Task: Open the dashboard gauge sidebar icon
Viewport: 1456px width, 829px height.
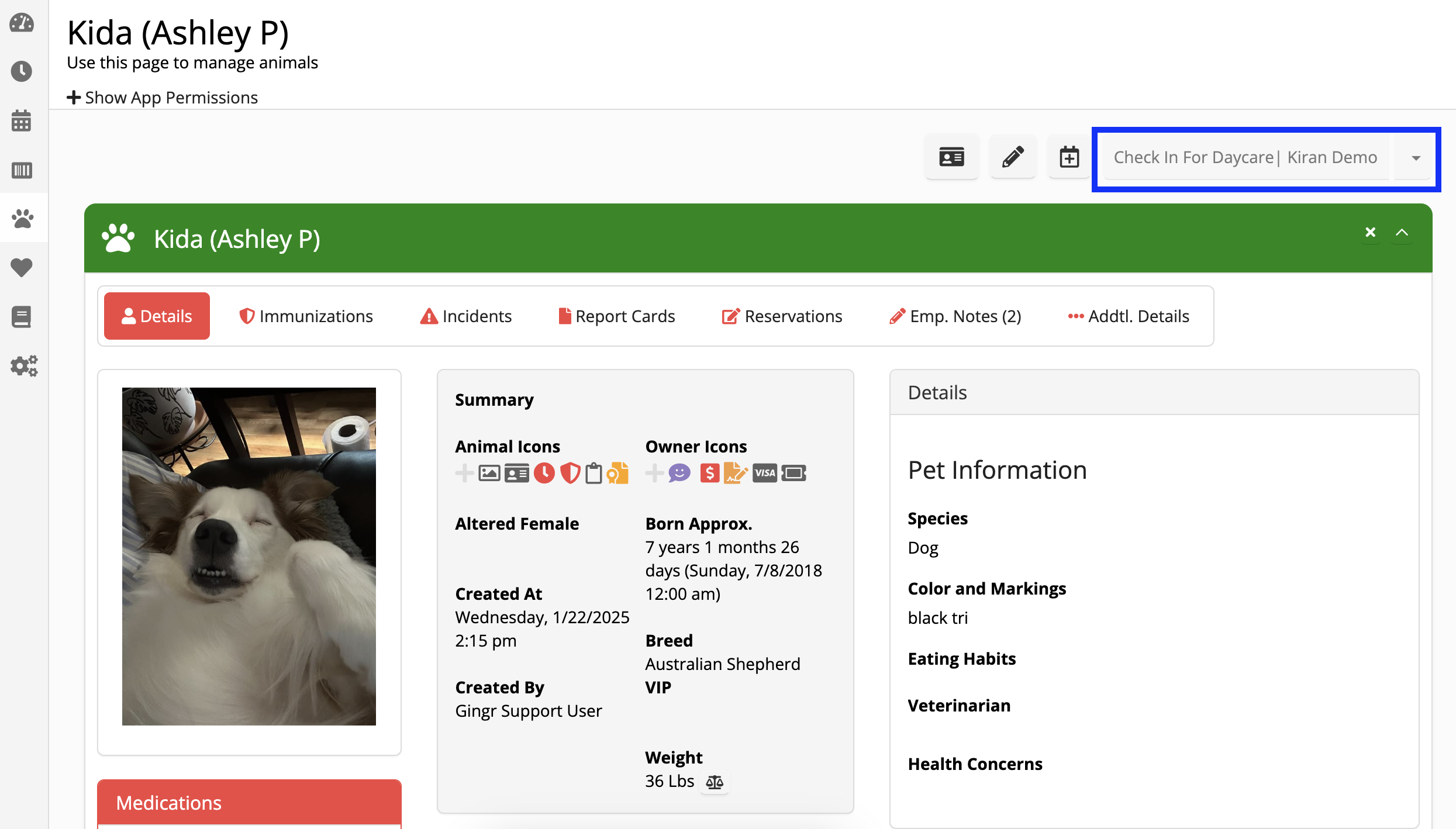Action: [22, 23]
